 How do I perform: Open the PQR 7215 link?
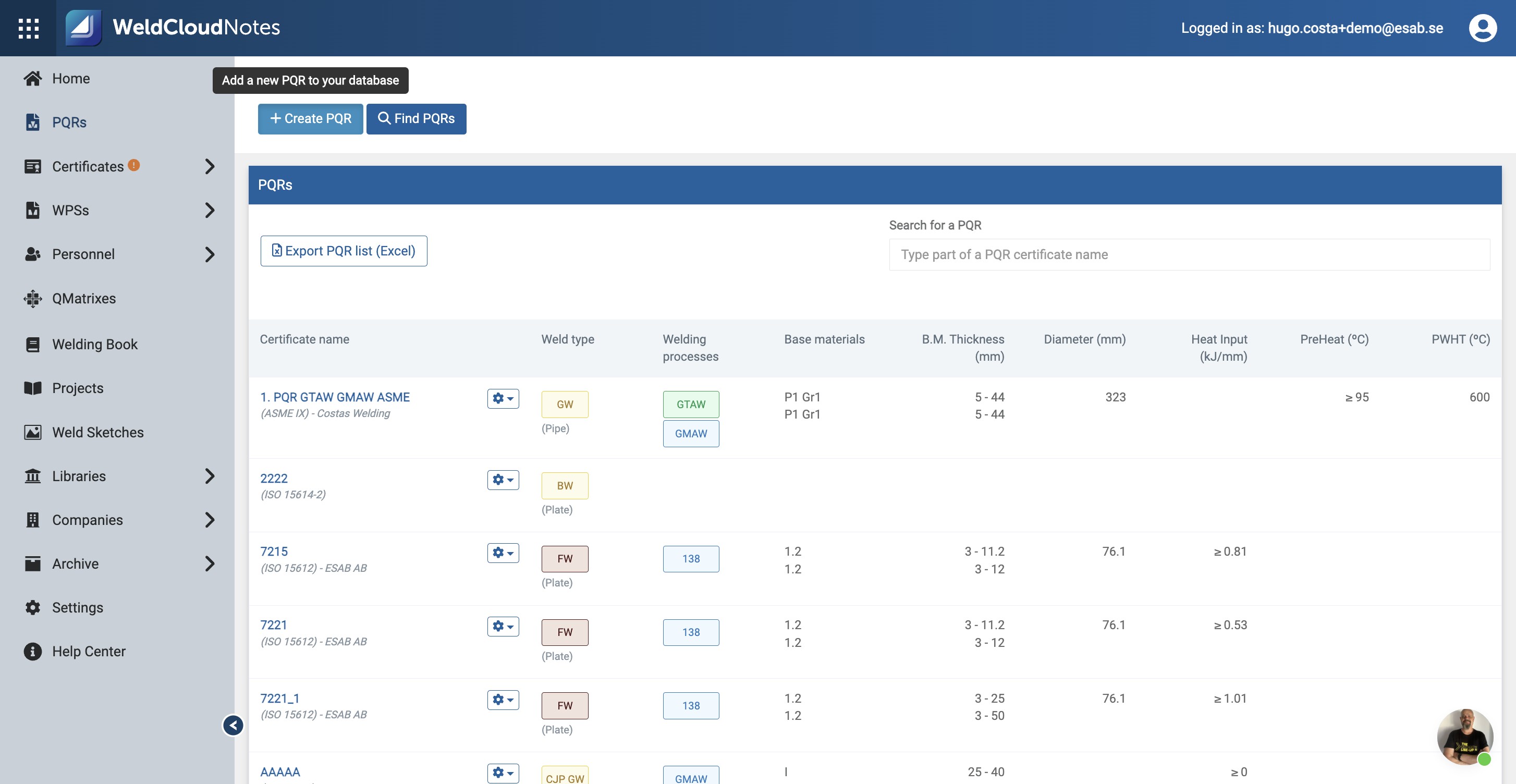[274, 552]
